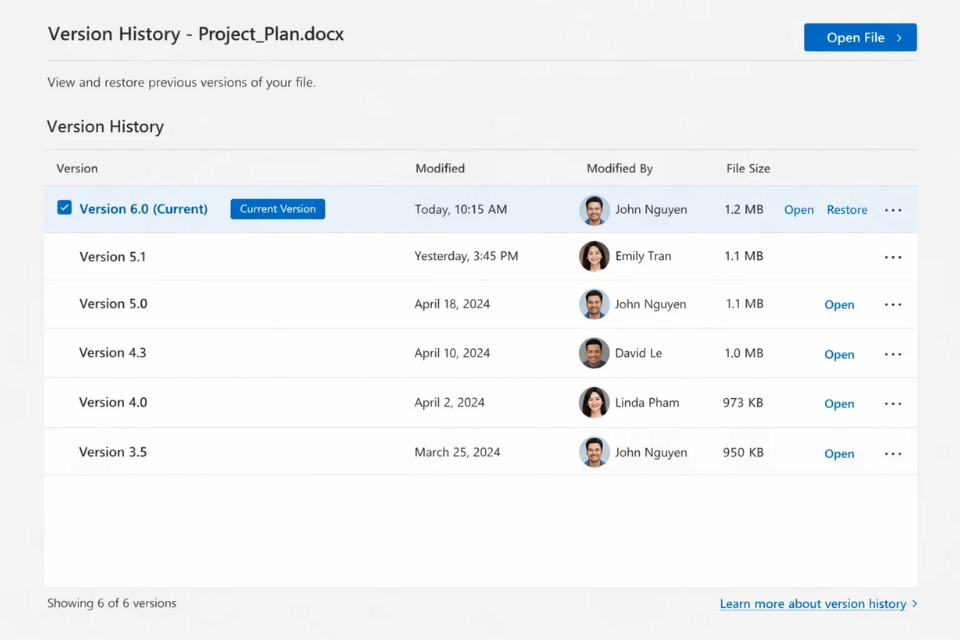
Task: Open Version 3.5
Action: pos(839,452)
